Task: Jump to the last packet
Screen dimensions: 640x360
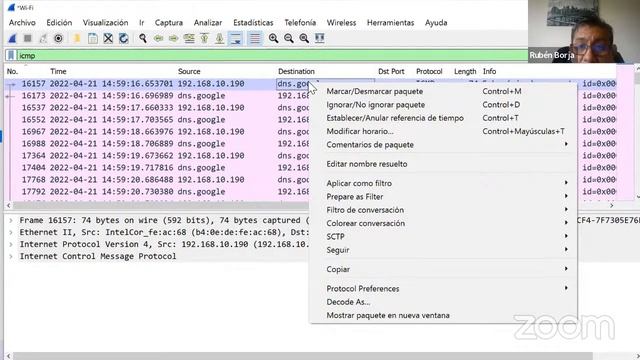Action: pos(220,38)
